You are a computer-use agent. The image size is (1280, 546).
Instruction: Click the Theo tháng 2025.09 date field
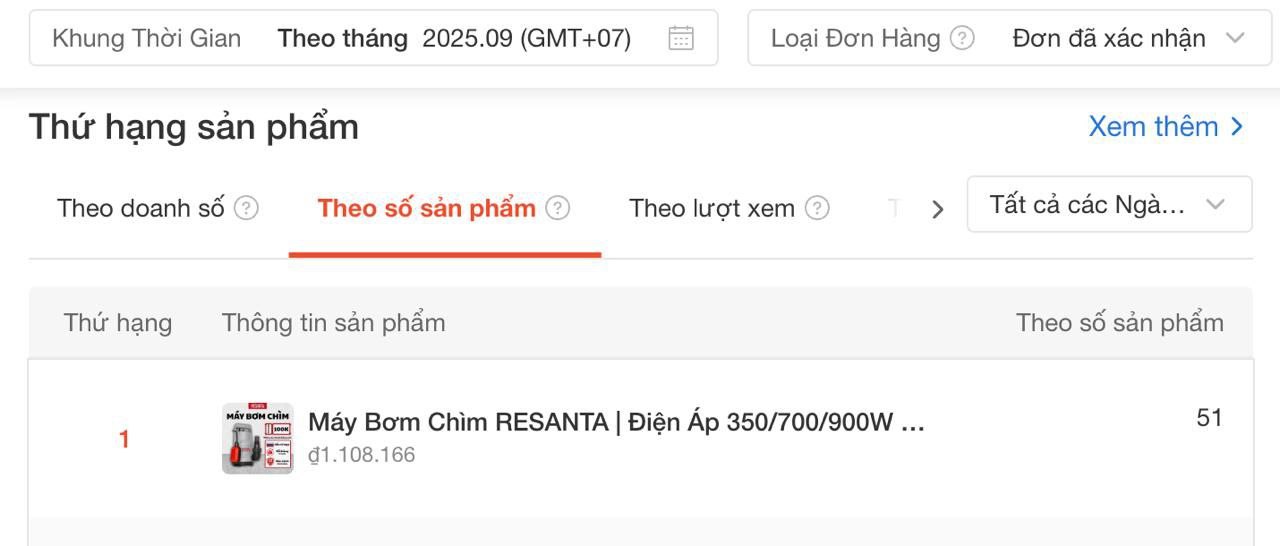point(454,39)
